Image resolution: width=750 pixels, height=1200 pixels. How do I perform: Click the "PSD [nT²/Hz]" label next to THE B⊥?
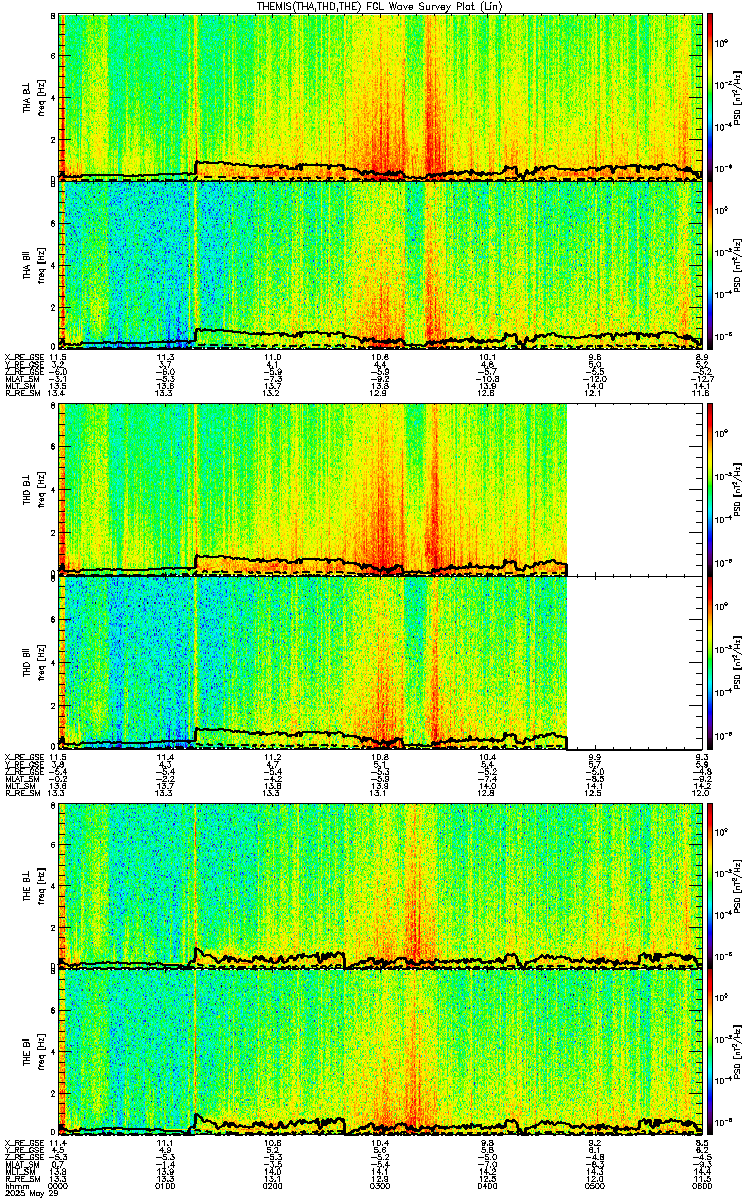[736, 884]
